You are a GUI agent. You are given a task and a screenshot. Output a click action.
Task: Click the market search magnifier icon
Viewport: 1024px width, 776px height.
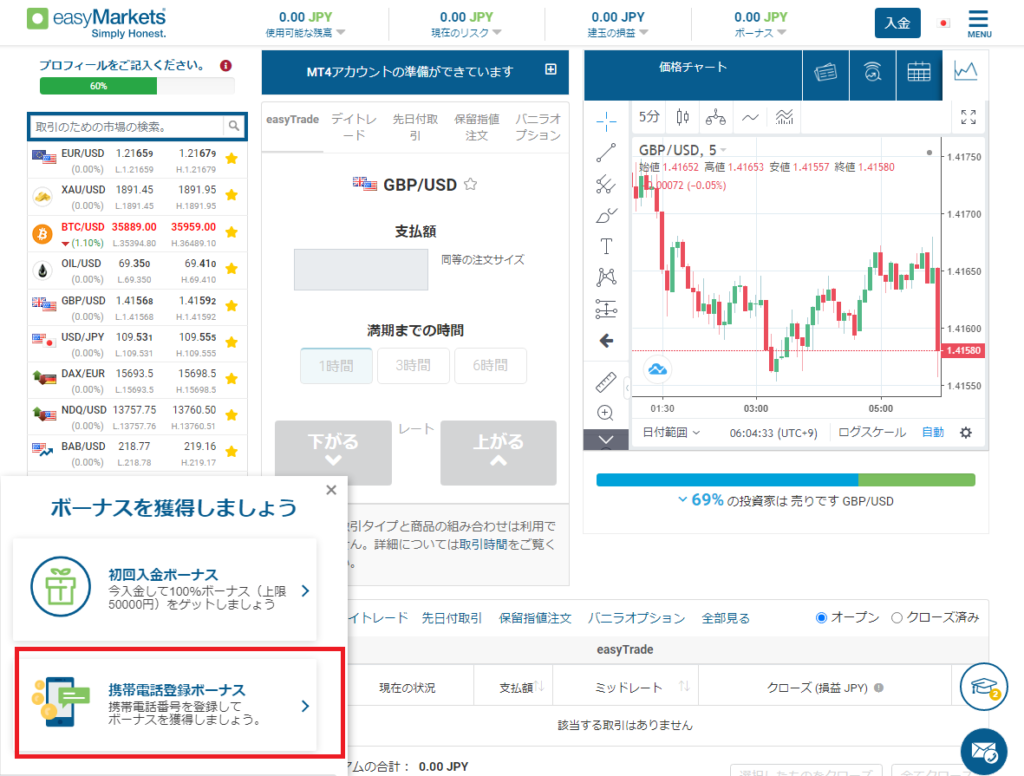(233, 126)
